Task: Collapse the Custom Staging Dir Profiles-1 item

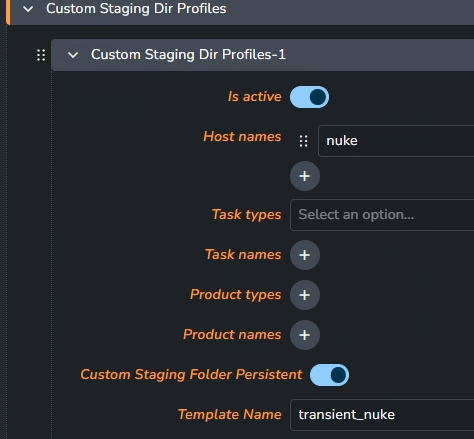Action: coord(73,55)
